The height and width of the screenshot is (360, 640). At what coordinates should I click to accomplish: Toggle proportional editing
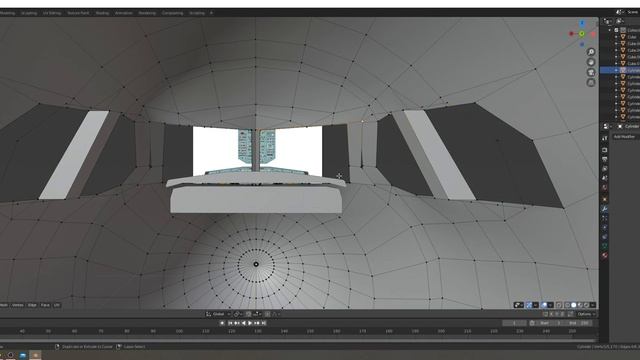(x=267, y=314)
